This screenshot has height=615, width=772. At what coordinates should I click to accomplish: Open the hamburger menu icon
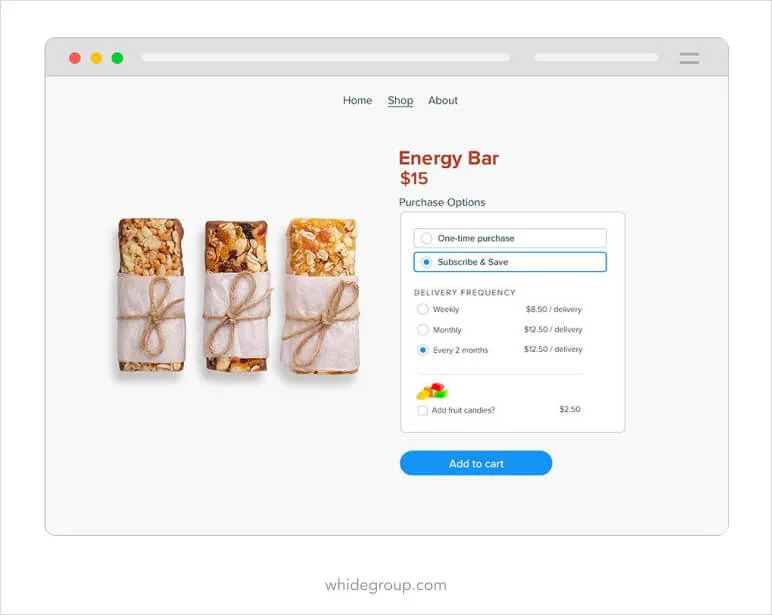[x=689, y=58]
